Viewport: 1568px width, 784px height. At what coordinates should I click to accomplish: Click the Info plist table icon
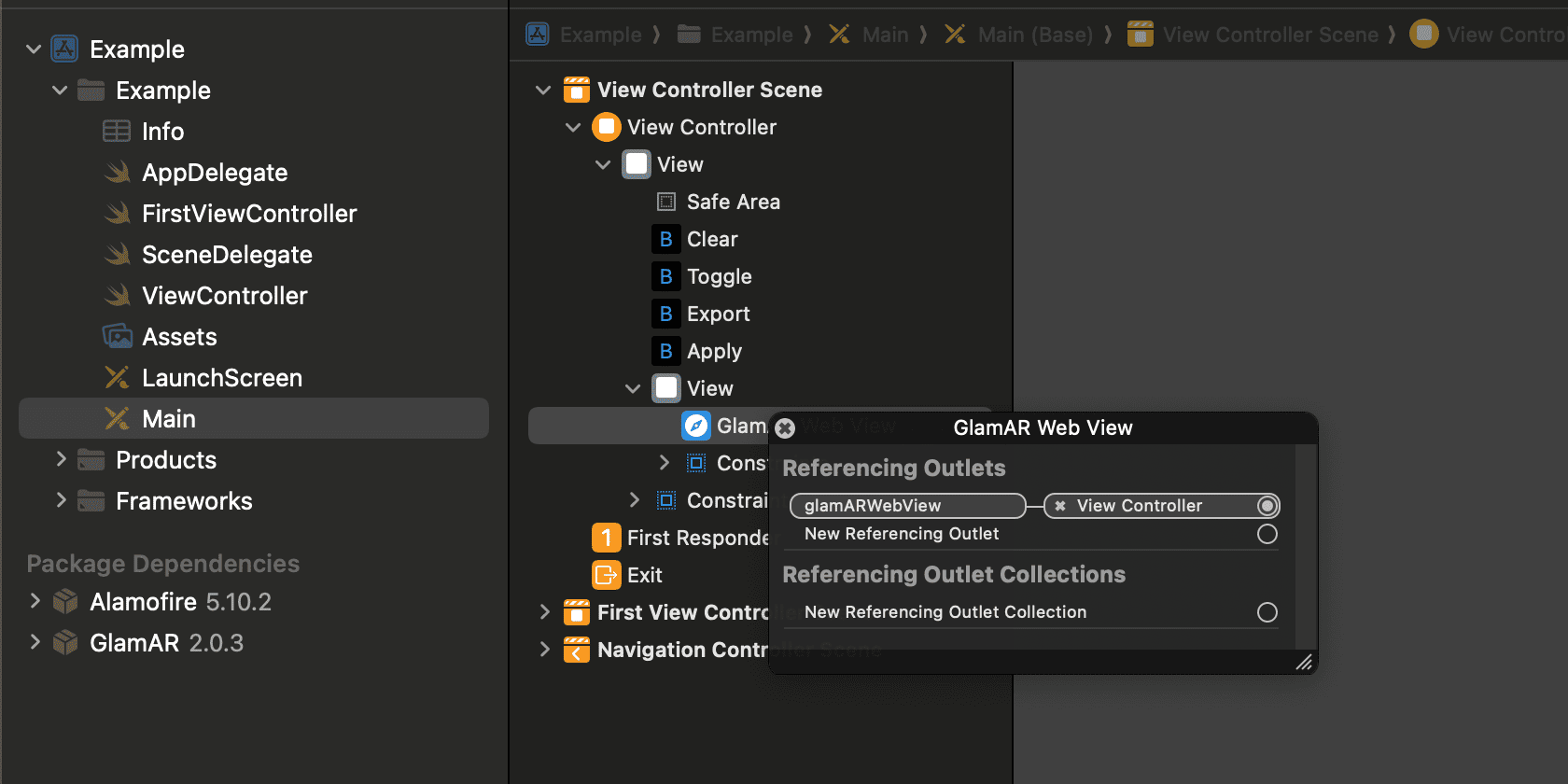(117, 132)
